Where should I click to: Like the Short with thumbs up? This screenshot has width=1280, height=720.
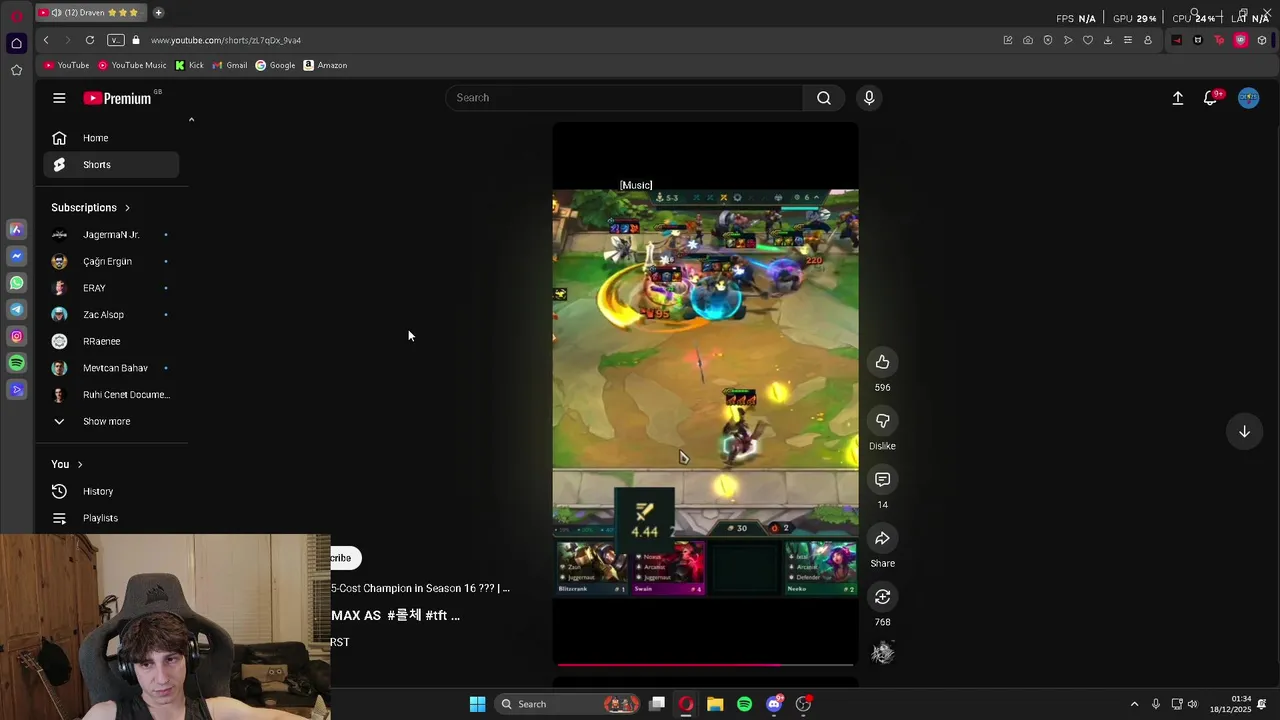pyautogui.click(x=882, y=362)
